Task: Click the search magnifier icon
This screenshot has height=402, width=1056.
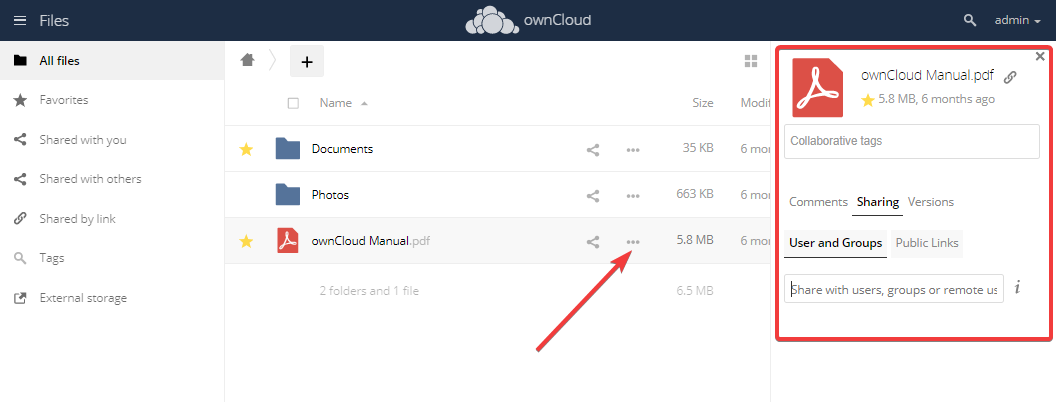Action: [969, 20]
